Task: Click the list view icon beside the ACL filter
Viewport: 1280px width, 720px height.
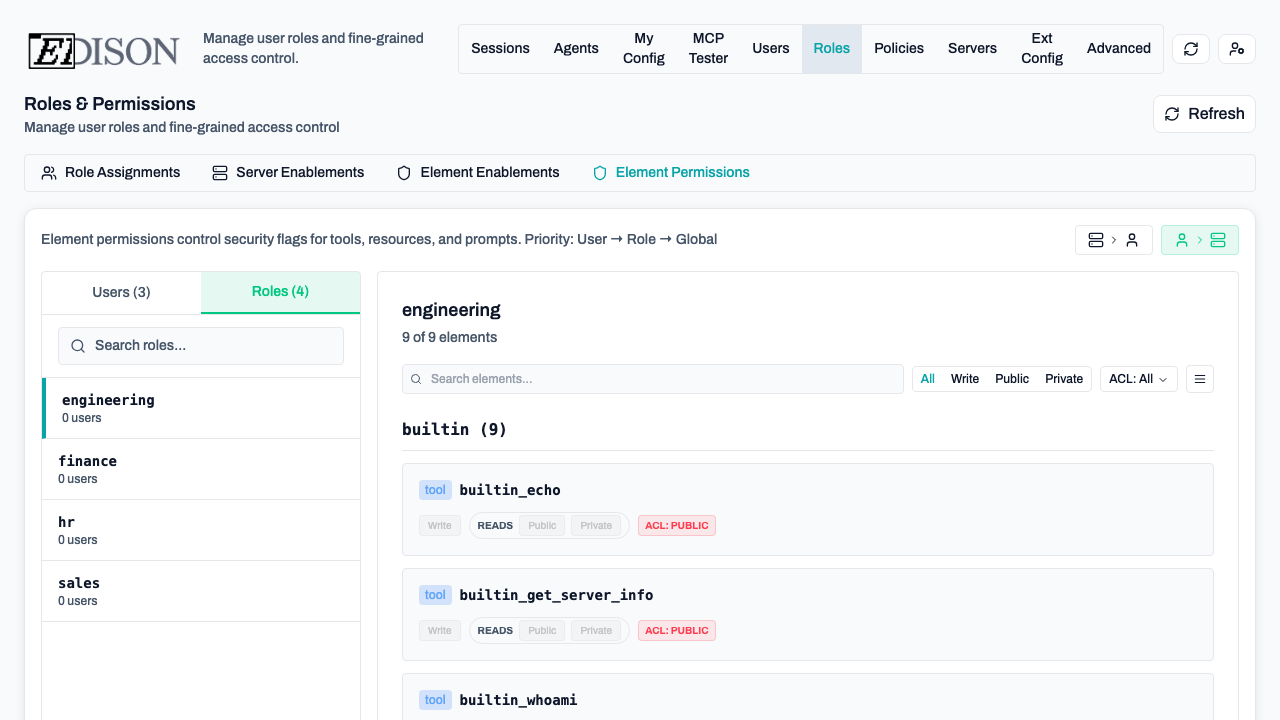Action: point(1200,378)
